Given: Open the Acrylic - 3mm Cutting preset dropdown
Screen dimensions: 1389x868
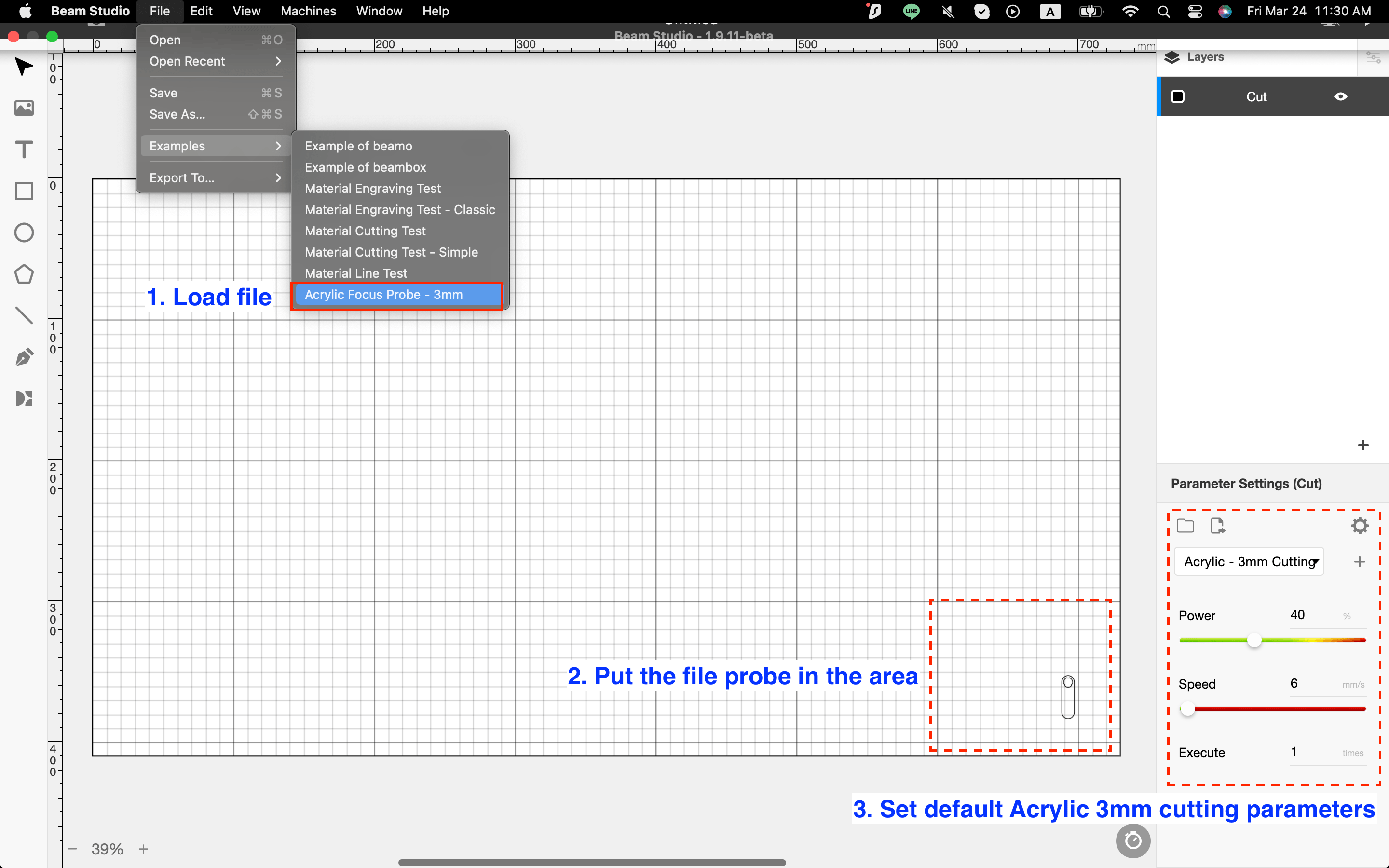Looking at the screenshot, I should click(1249, 561).
